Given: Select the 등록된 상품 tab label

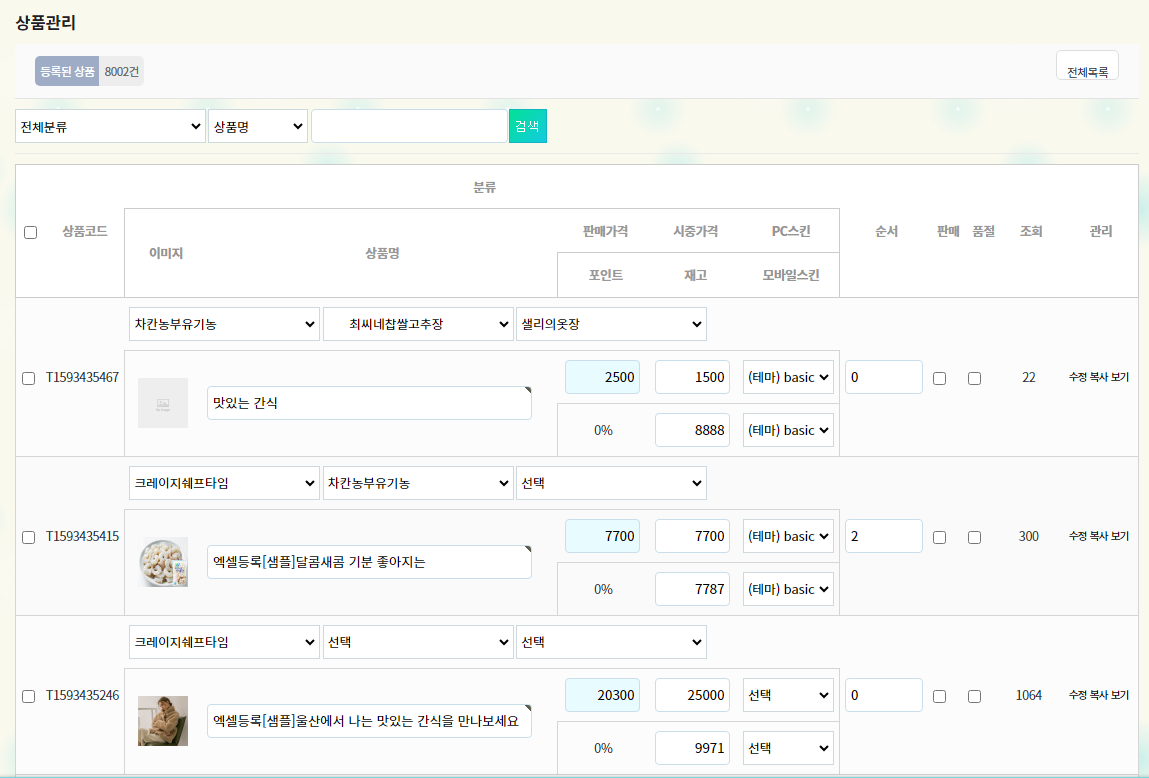Looking at the screenshot, I should [x=67, y=71].
